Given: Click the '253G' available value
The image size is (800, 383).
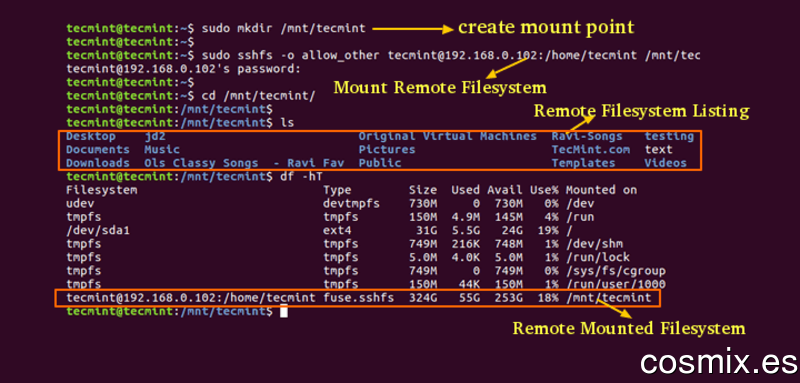Looking at the screenshot, I should 508,297.
